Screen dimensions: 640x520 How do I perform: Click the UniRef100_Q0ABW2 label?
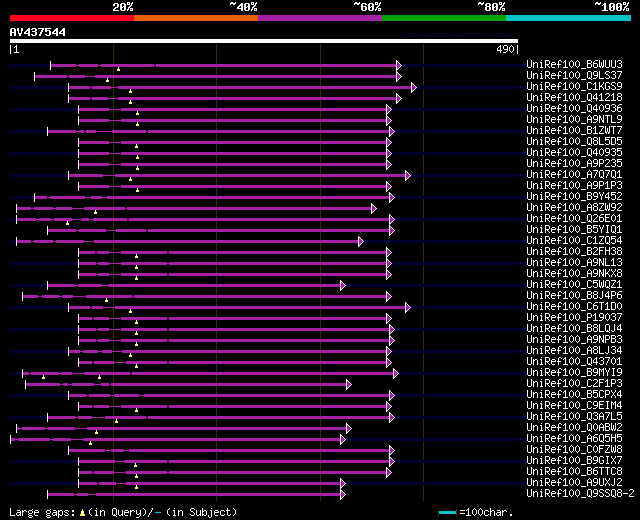pos(574,428)
